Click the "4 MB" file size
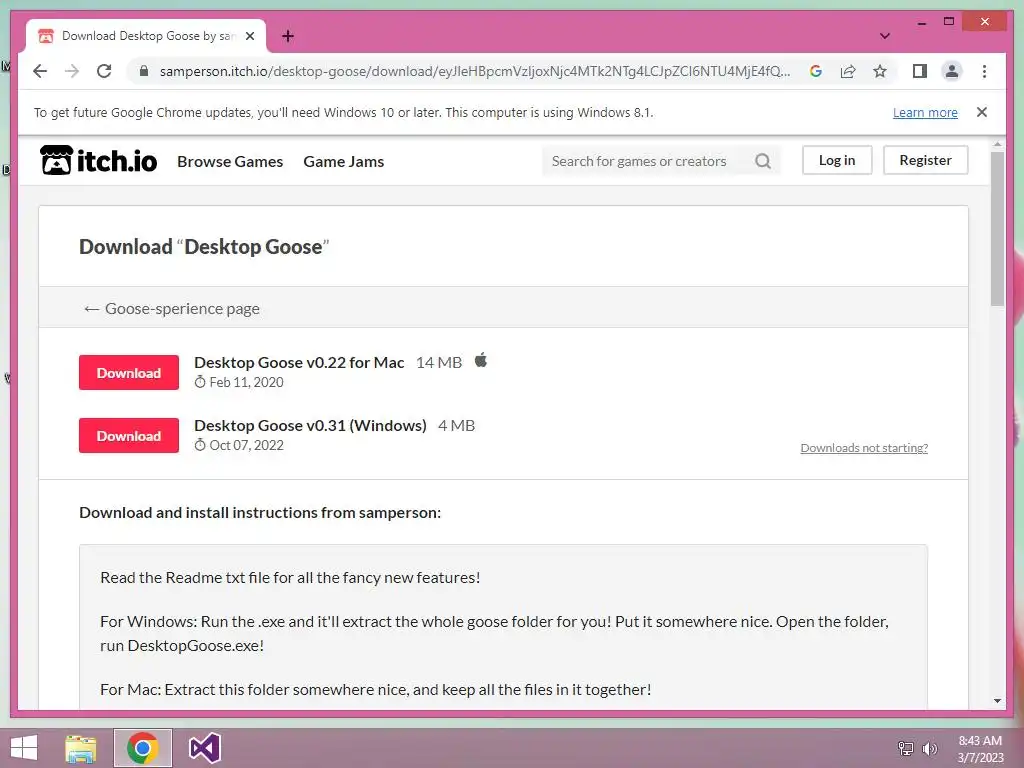The height and width of the screenshot is (768, 1024). 456,426
